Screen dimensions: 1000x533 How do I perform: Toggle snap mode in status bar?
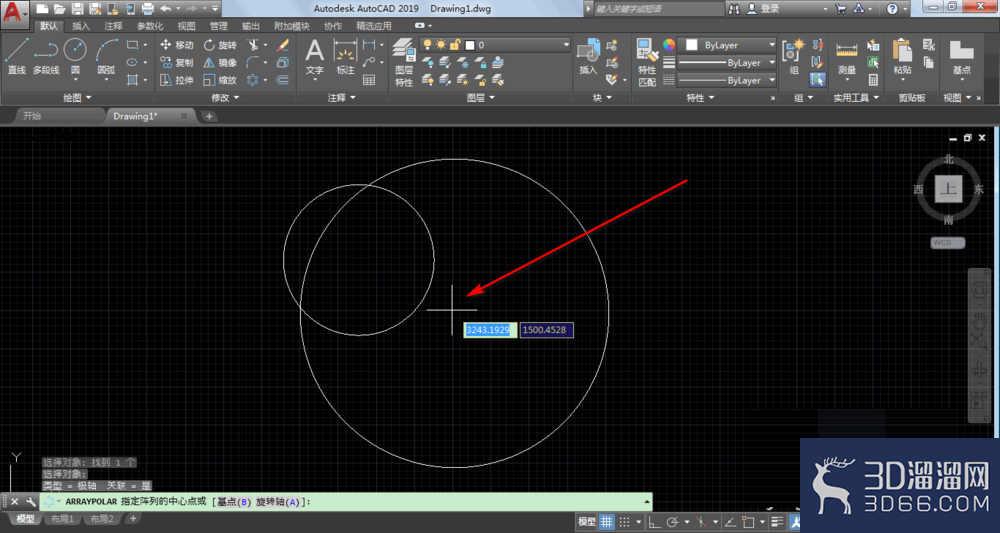coord(625,522)
